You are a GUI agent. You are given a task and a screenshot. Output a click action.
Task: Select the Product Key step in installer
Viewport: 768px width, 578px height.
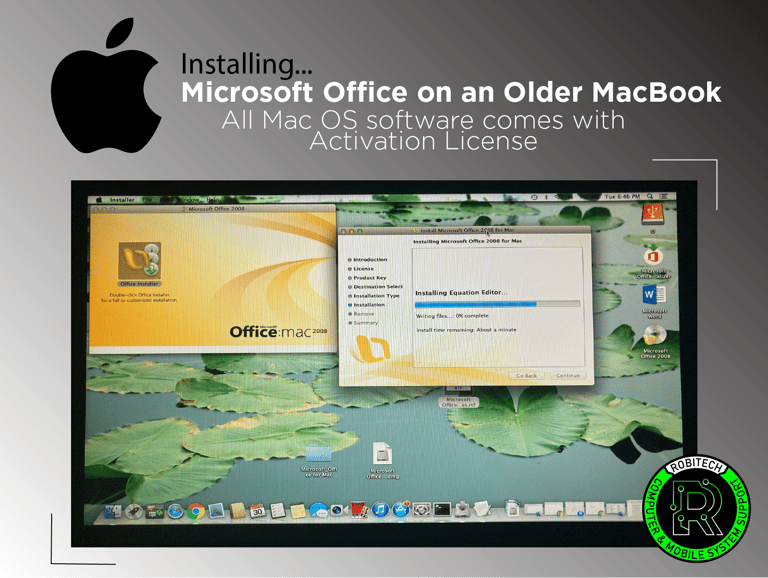[x=369, y=278]
